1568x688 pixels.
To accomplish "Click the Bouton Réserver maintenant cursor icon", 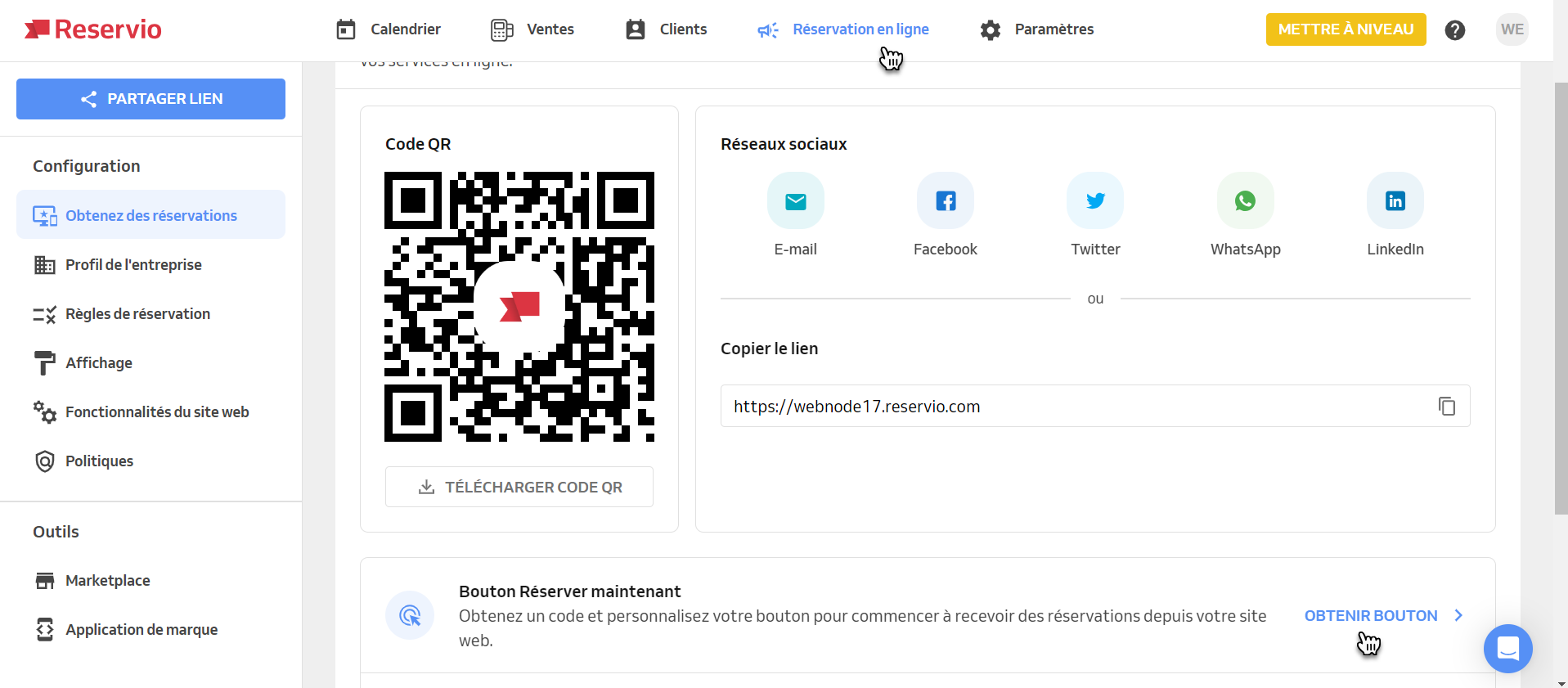I will pos(410,615).
